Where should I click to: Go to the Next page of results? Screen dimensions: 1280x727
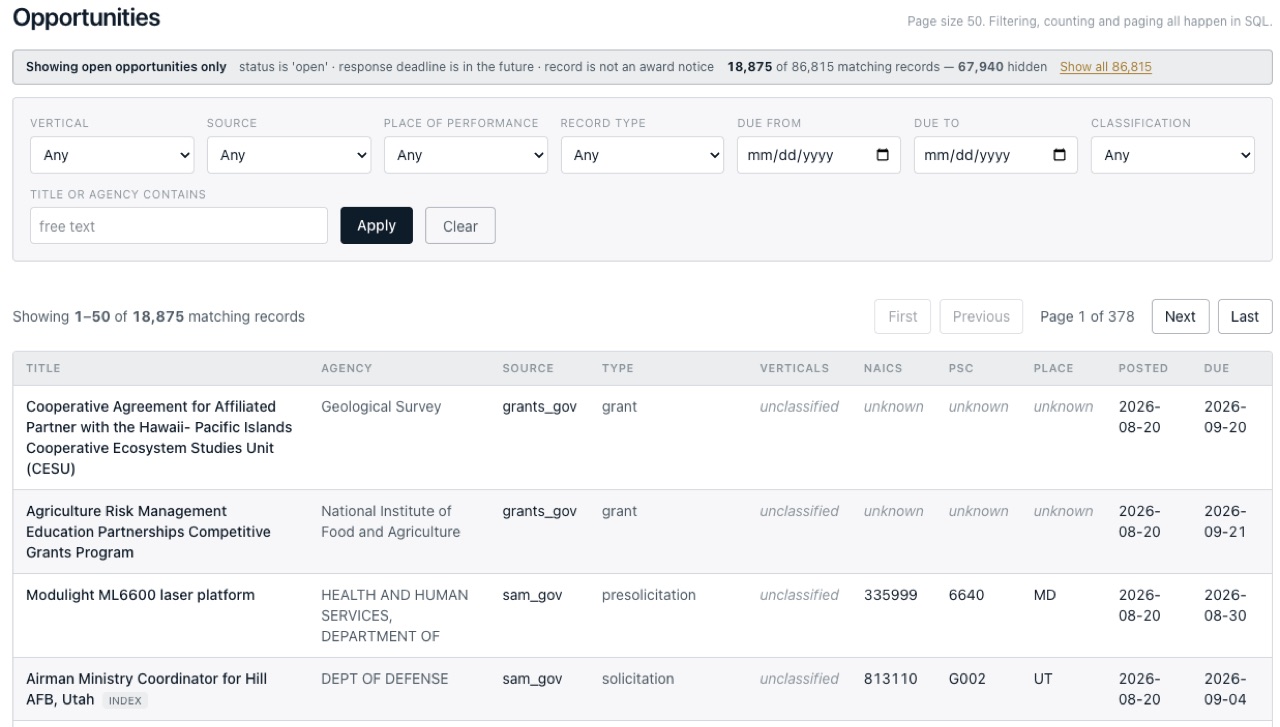point(1180,316)
